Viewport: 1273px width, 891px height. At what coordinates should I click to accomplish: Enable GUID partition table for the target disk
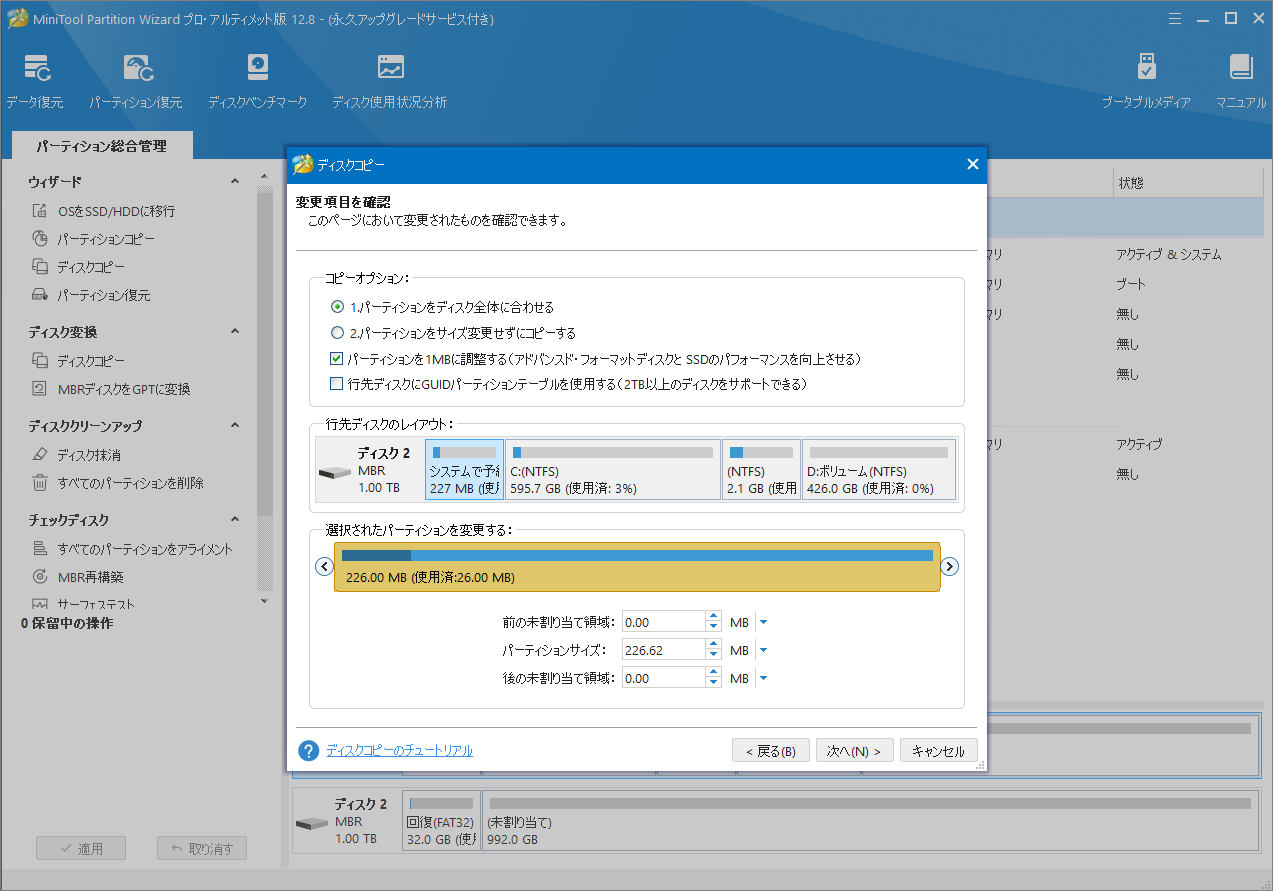pos(337,383)
